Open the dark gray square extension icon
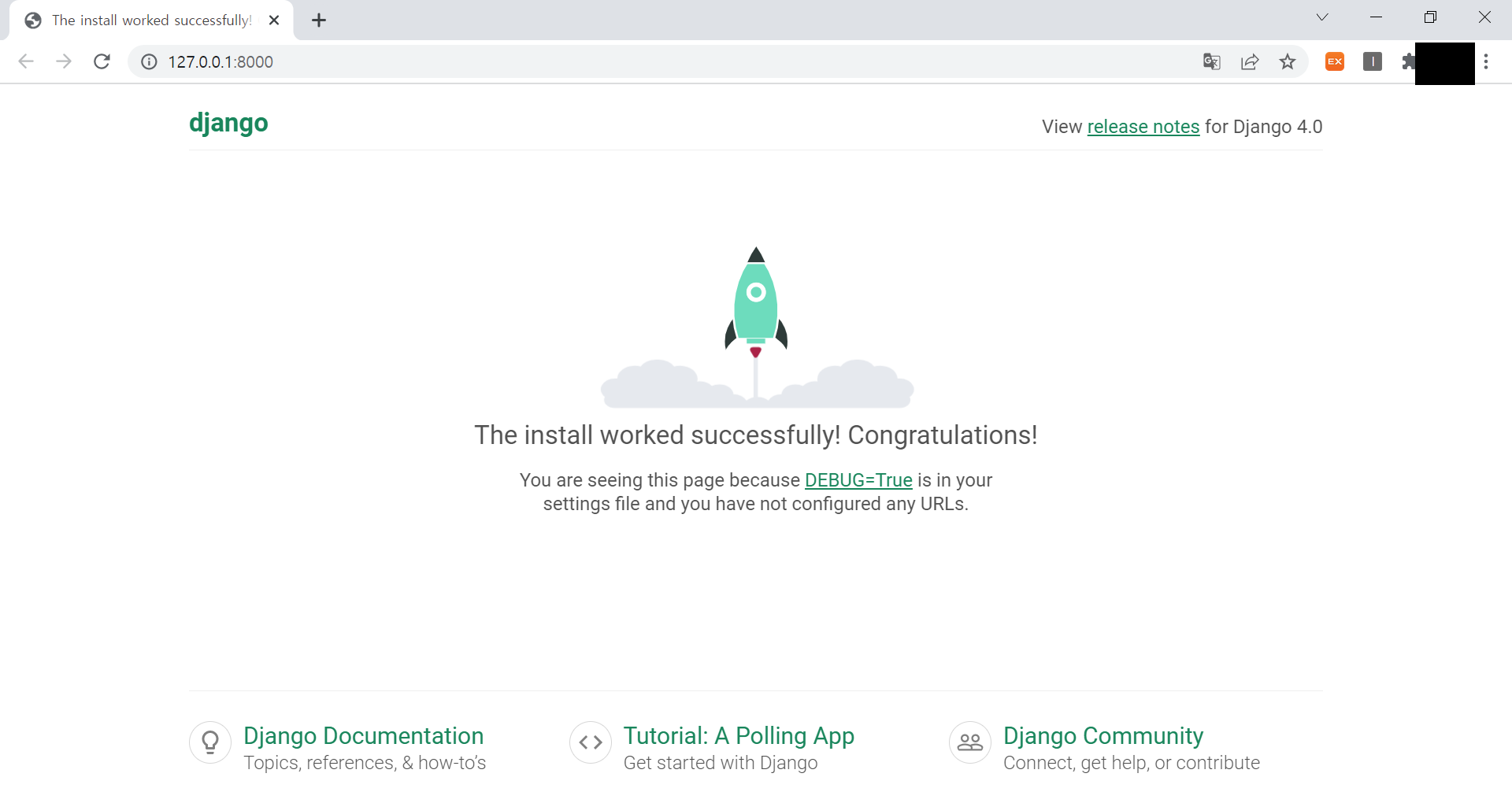The width and height of the screenshot is (1512, 803). [1373, 61]
